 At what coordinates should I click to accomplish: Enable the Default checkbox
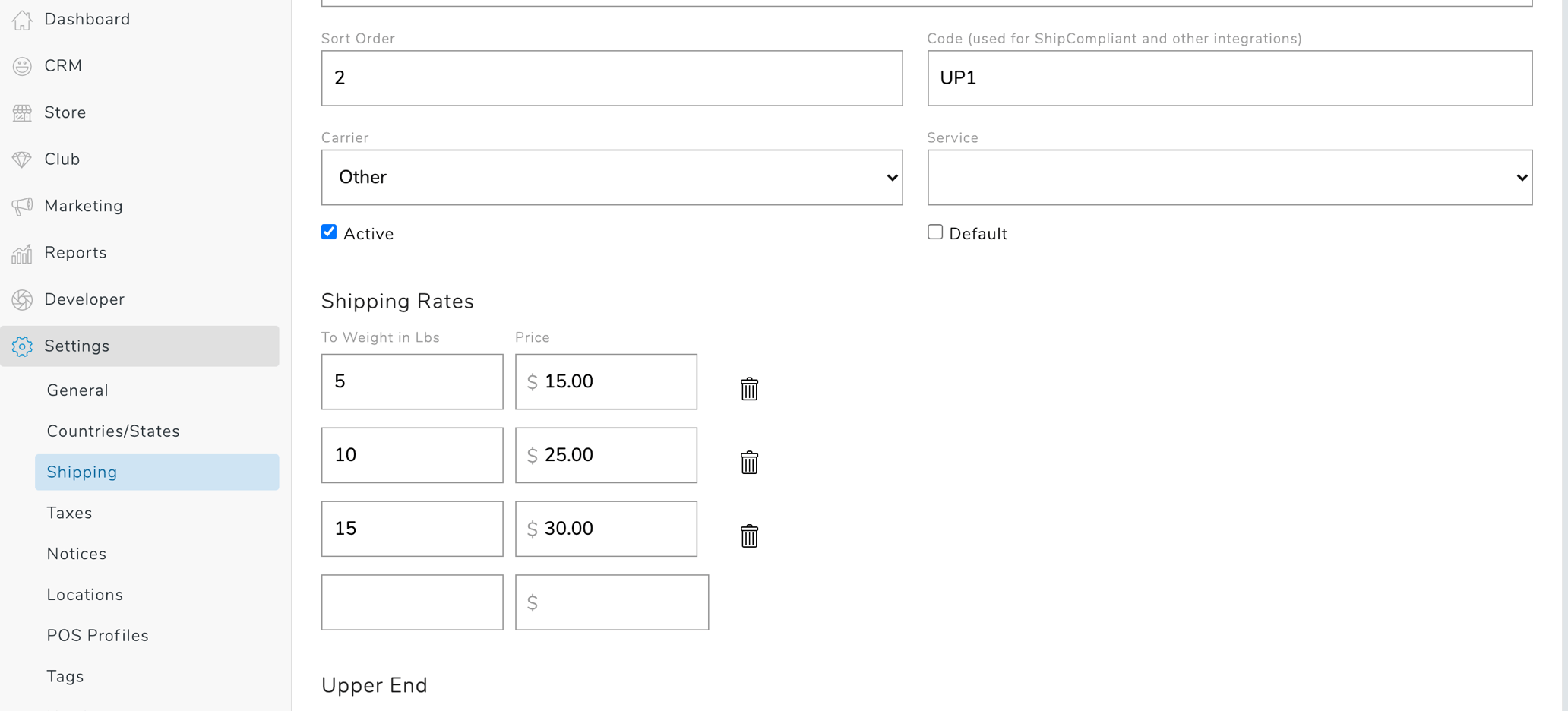tap(935, 232)
